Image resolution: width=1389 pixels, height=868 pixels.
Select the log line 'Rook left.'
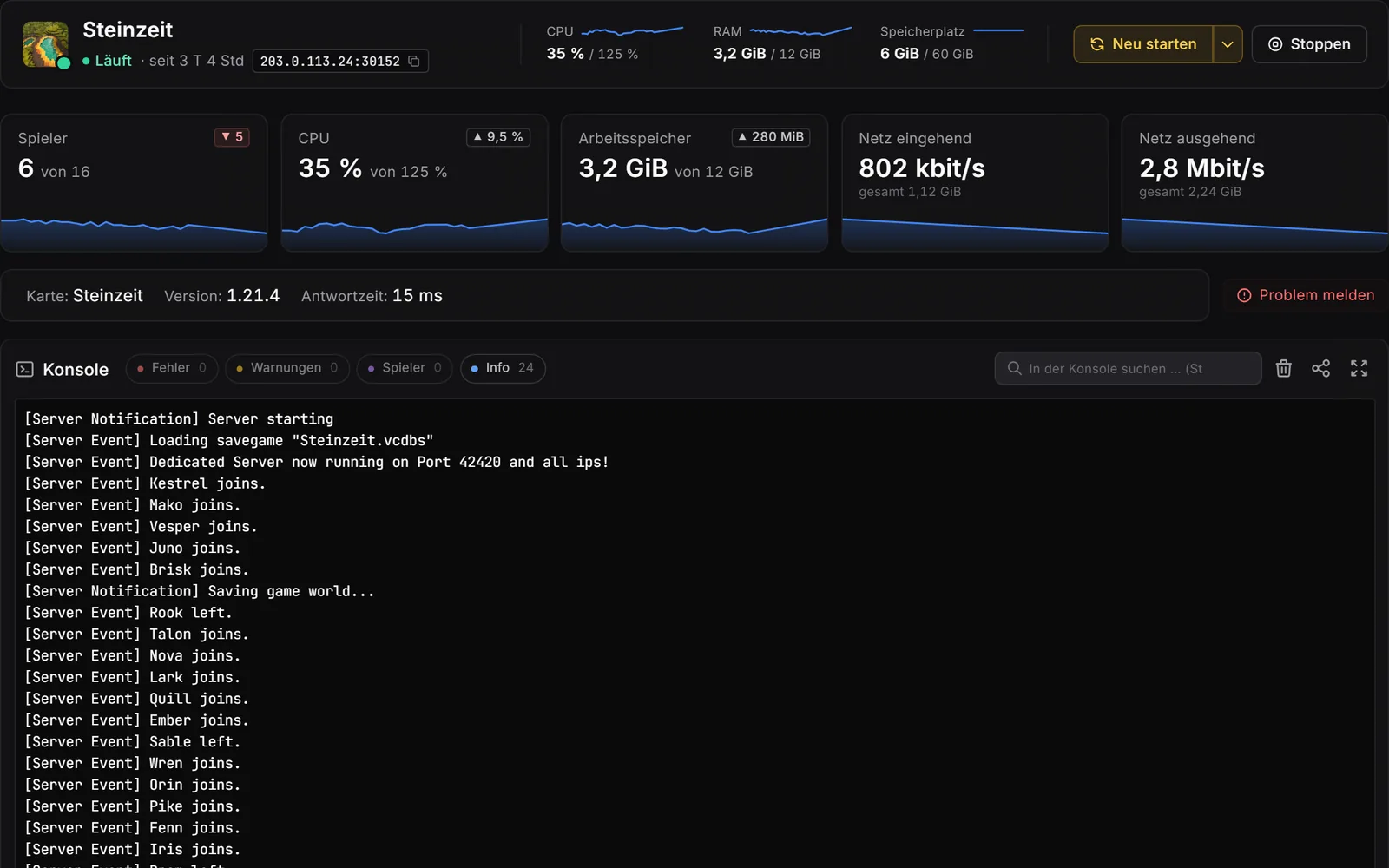(128, 613)
